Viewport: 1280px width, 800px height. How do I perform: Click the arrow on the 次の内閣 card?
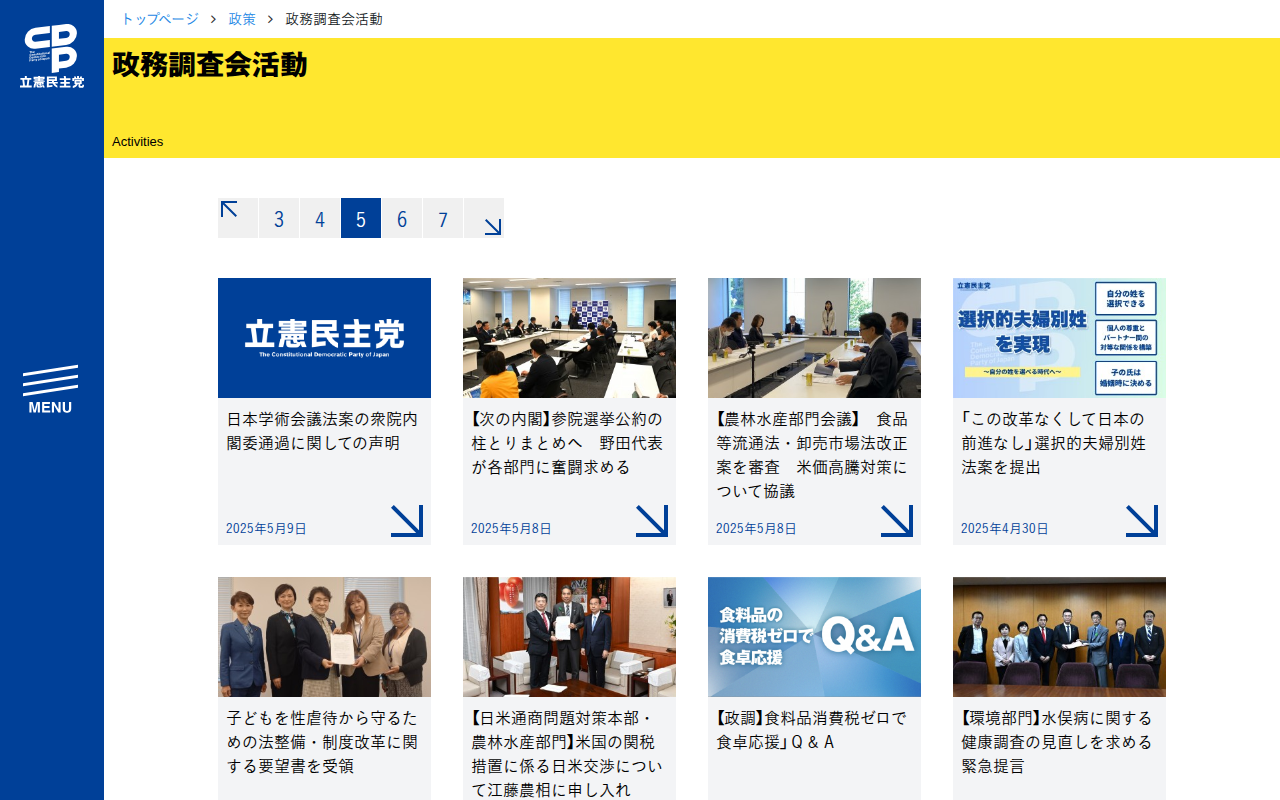651,521
